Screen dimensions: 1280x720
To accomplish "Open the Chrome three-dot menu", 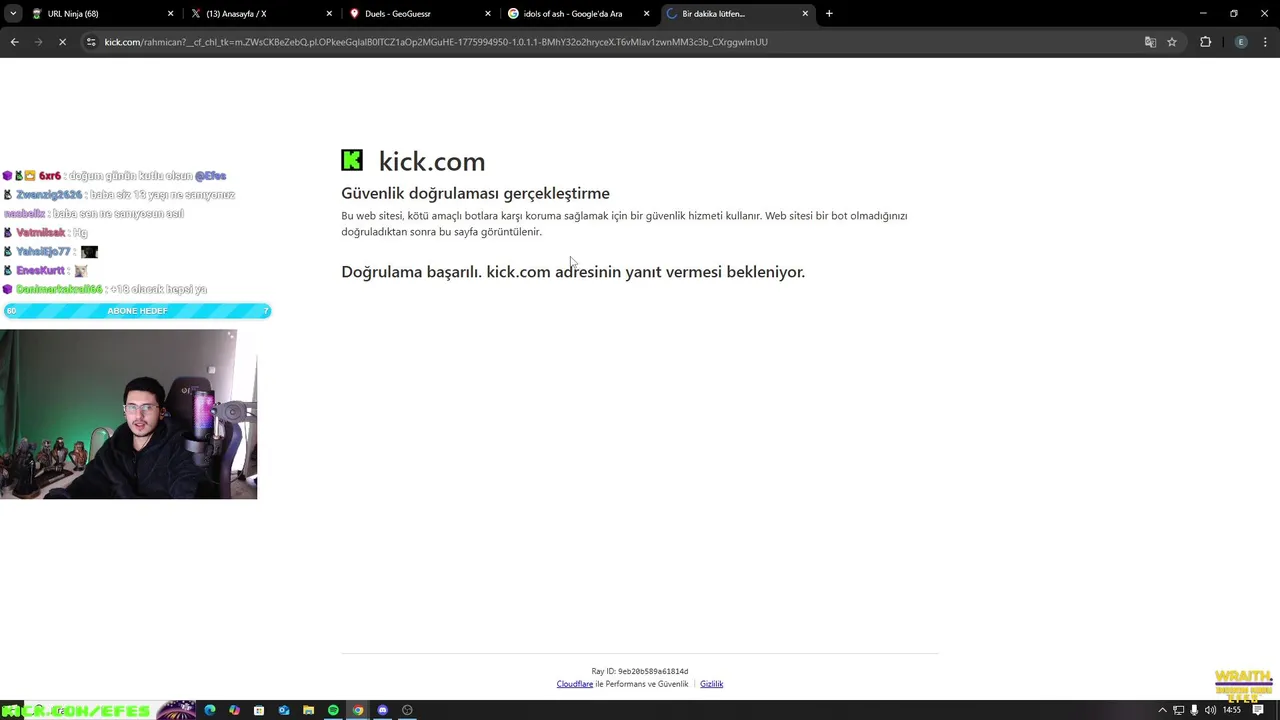I will point(1265,42).
